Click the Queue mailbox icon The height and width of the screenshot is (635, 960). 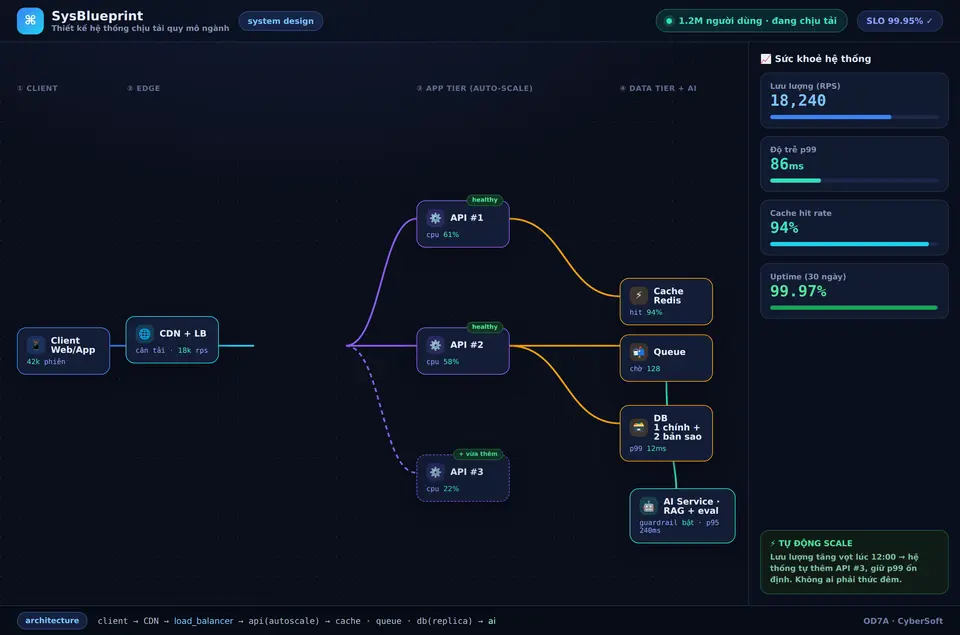click(639, 352)
